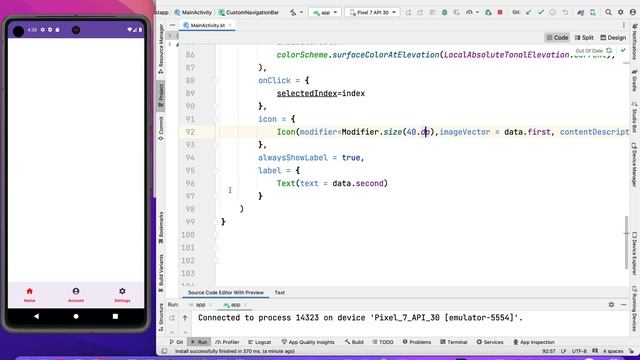Open the app run configuration dropdown
This screenshot has width=640, height=360.
325,13
